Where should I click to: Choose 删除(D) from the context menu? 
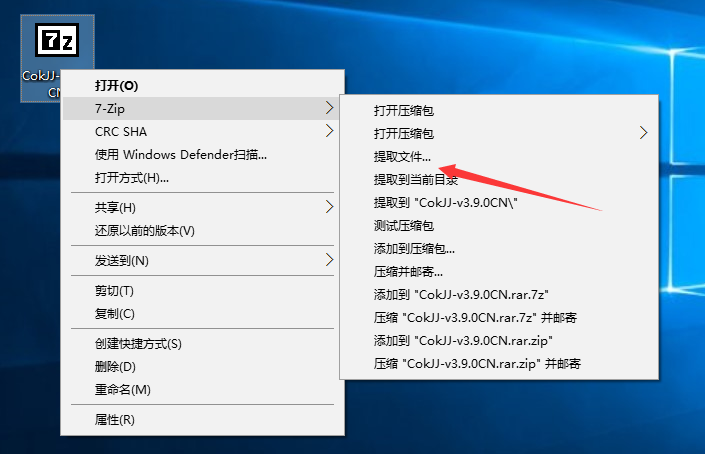pos(115,366)
